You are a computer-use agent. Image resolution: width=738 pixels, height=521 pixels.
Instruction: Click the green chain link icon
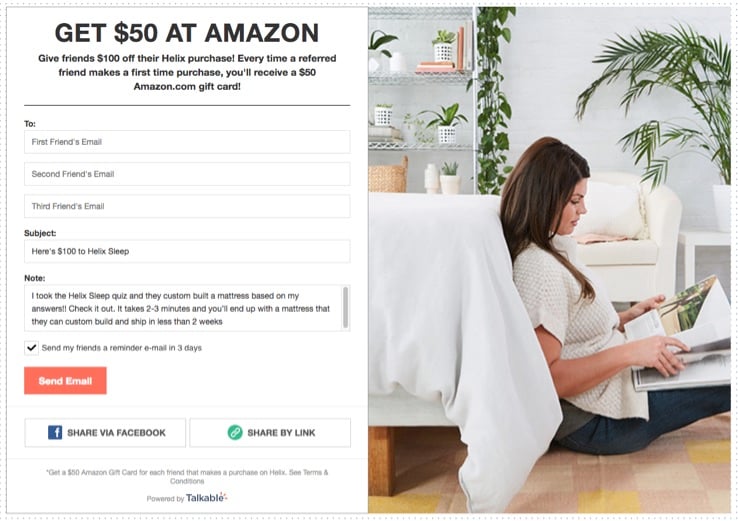coord(234,432)
